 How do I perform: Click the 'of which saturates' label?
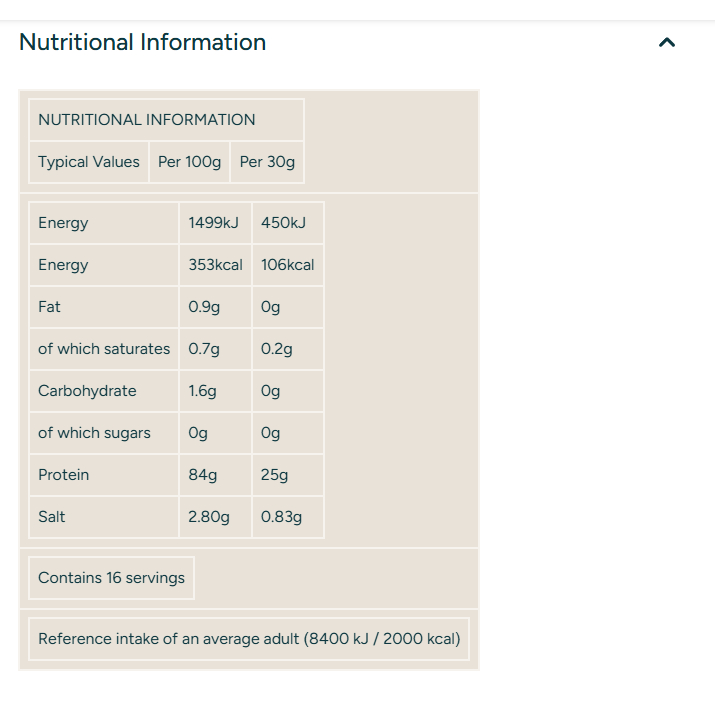point(104,349)
